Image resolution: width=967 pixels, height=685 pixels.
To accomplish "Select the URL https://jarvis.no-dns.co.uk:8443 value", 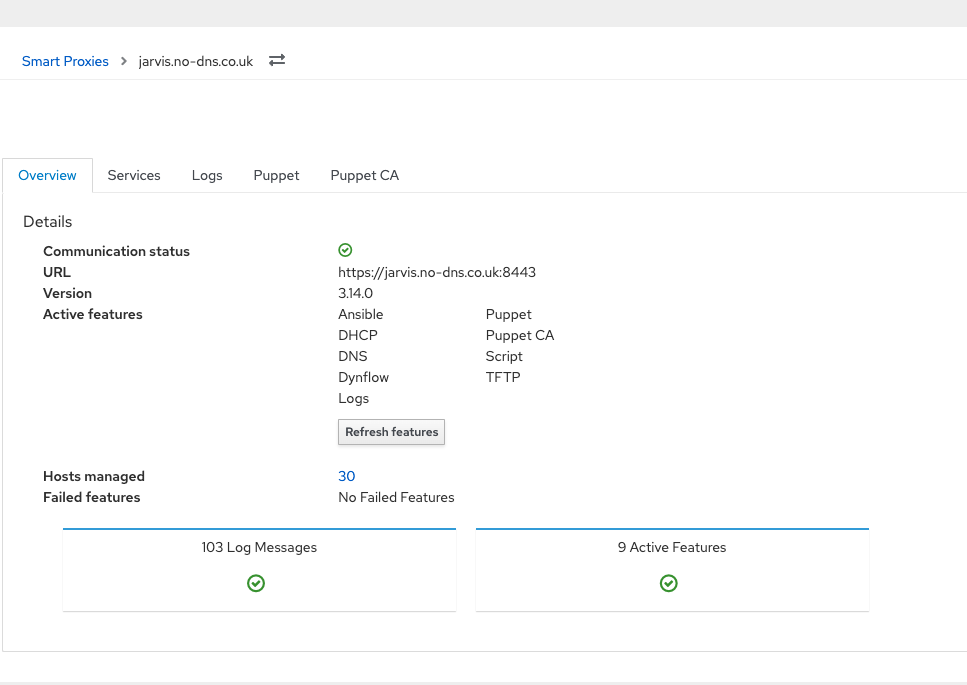I will pos(437,272).
